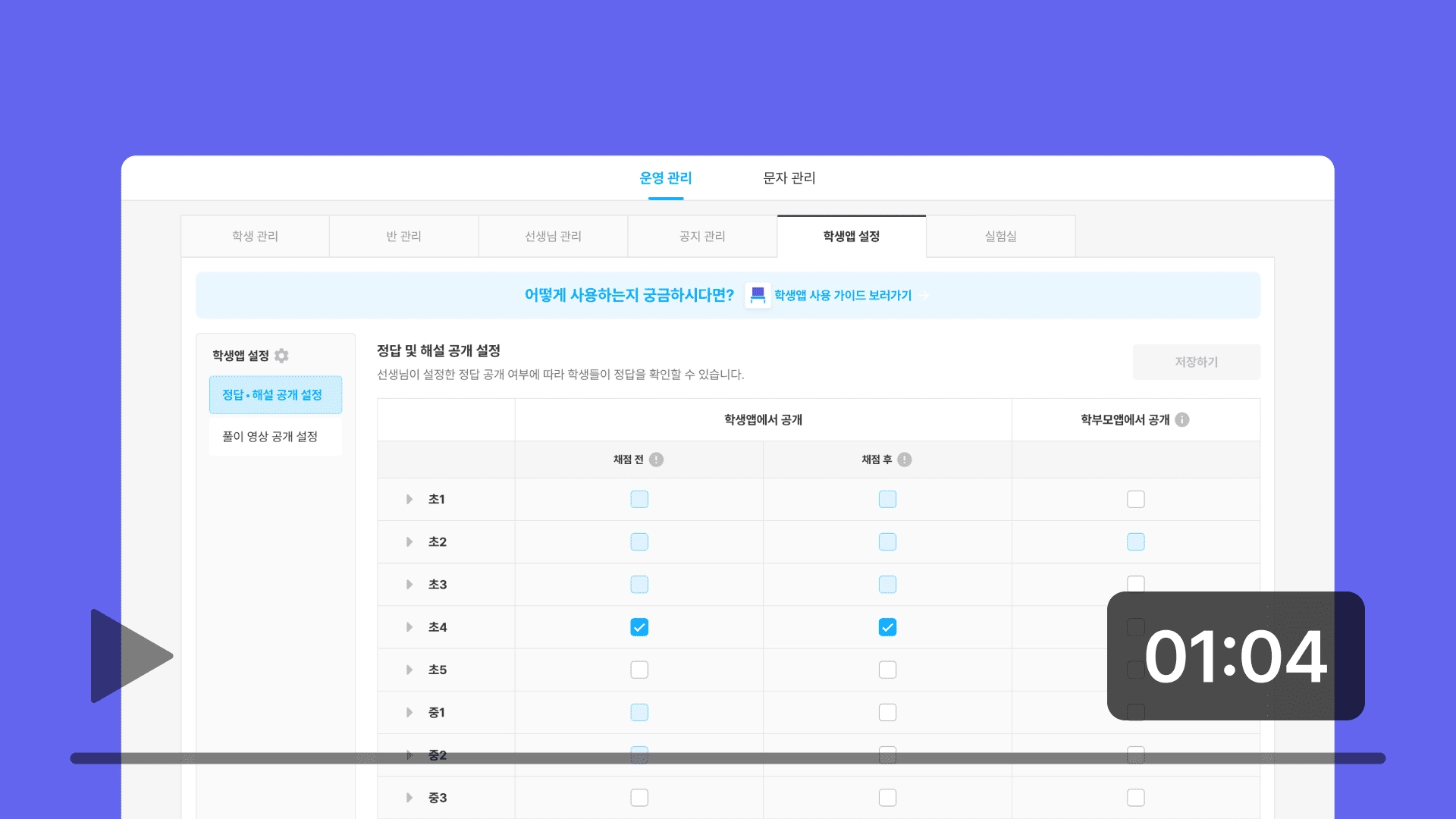Click the video progress bar
Screen dimensions: 1456x819
coord(728,758)
